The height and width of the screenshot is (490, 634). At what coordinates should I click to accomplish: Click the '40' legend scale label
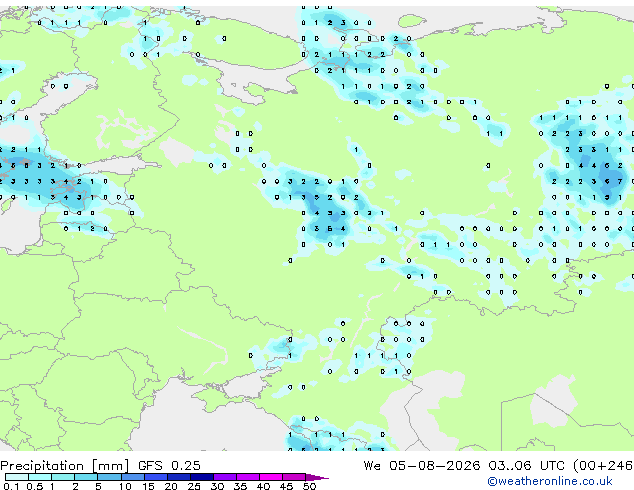pos(264,486)
